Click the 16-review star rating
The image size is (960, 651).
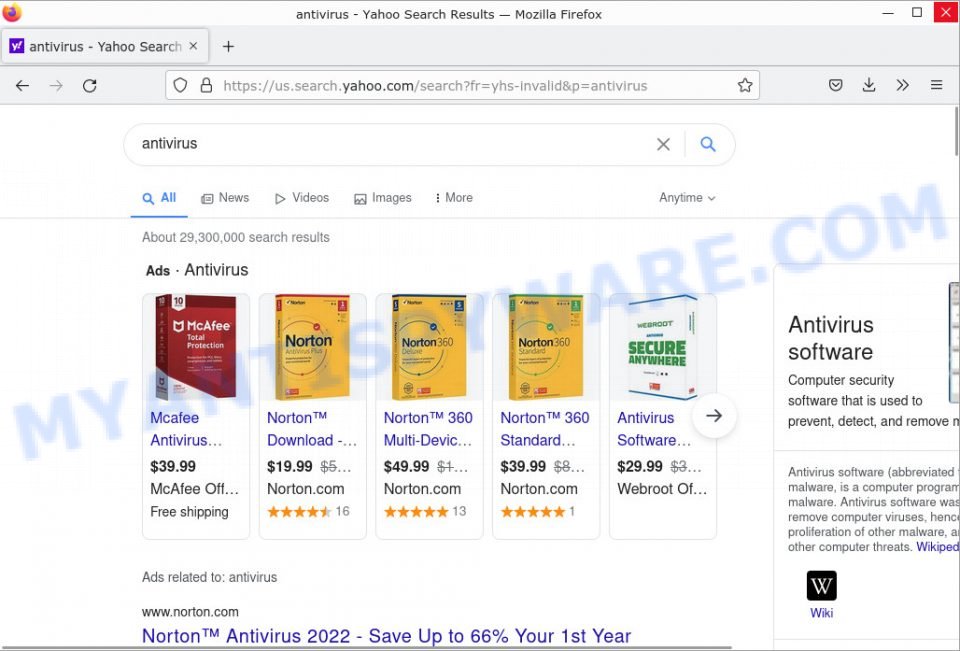coord(309,511)
